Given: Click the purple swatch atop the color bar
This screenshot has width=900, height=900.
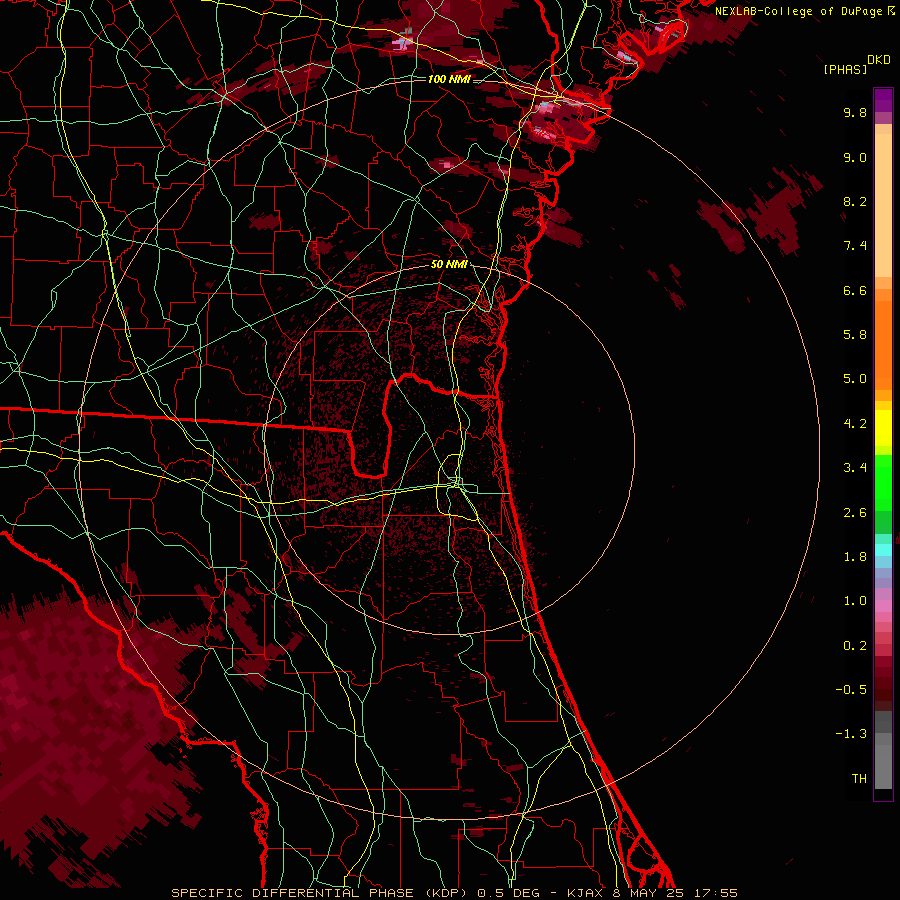Looking at the screenshot, I should (x=883, y=100).
